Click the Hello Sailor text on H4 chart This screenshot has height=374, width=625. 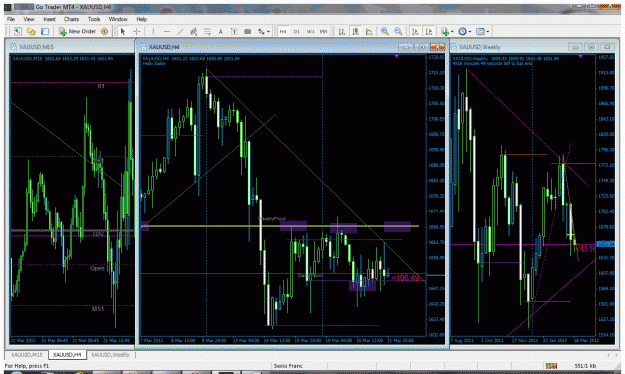pyautogui.click(x=154, y=63)
